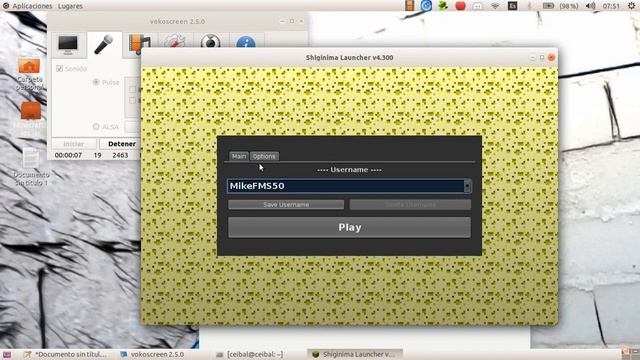
Task: Switch to the Documento sin título taskbar window
Action: pyautogui.click(x=65, y=354)
